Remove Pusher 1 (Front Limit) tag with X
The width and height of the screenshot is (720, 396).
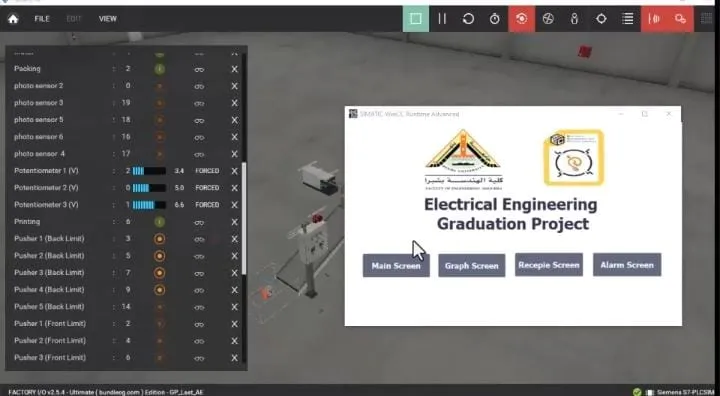pos(235,324)
